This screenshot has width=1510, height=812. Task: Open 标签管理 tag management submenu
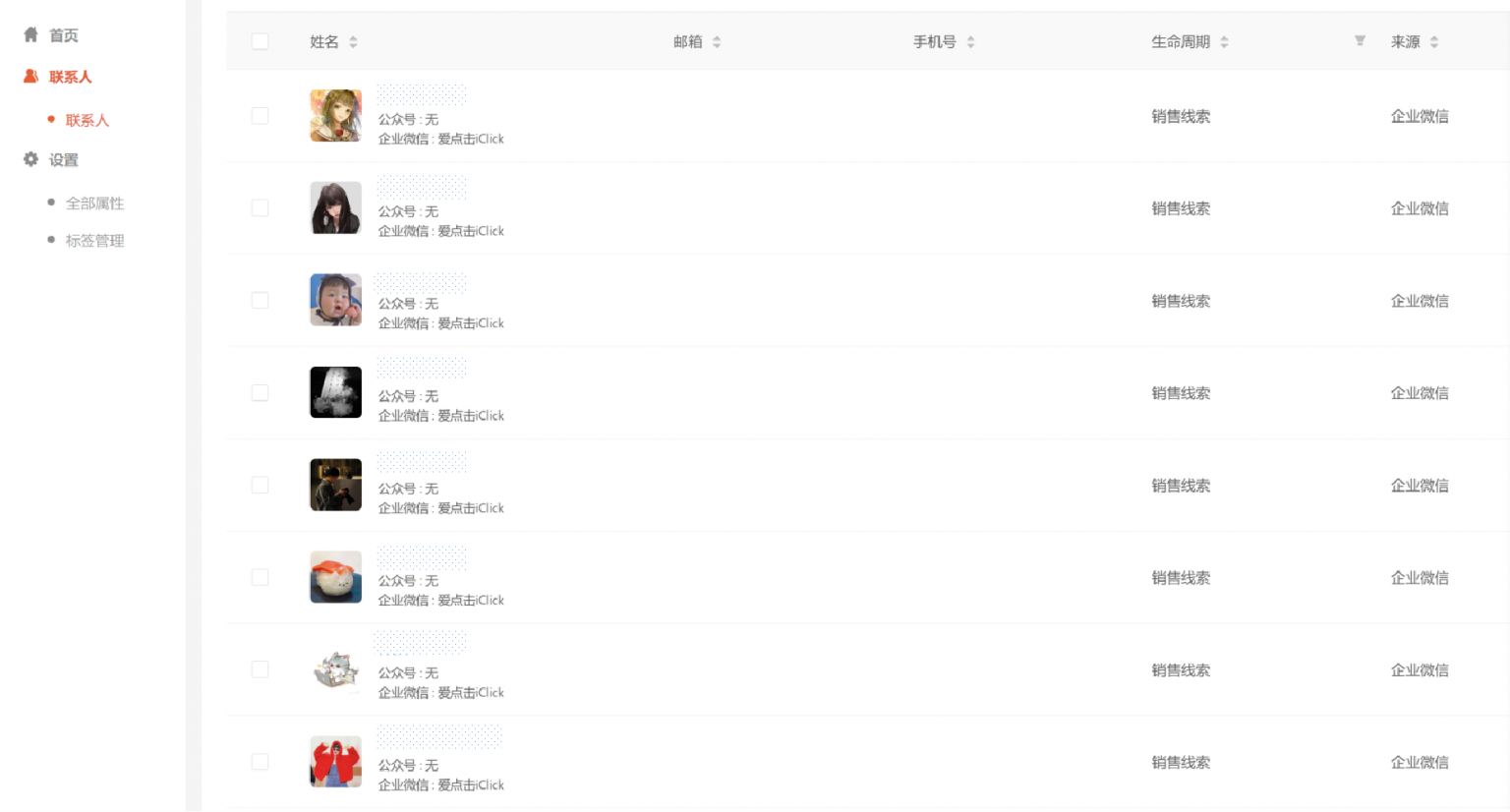pyautogui.click(x=94, y=241)
